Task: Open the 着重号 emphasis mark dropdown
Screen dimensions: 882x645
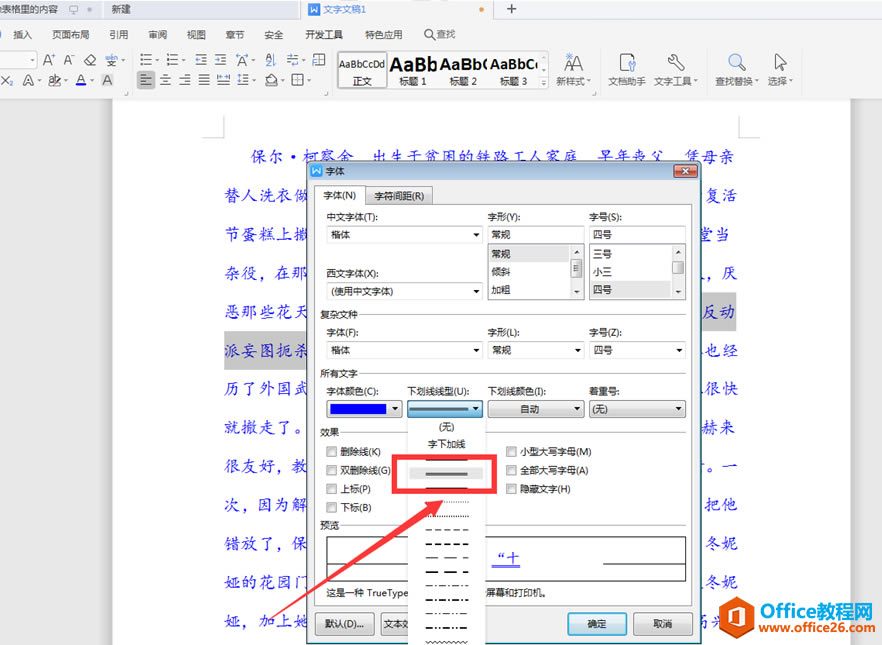Action: coord(638,408)
